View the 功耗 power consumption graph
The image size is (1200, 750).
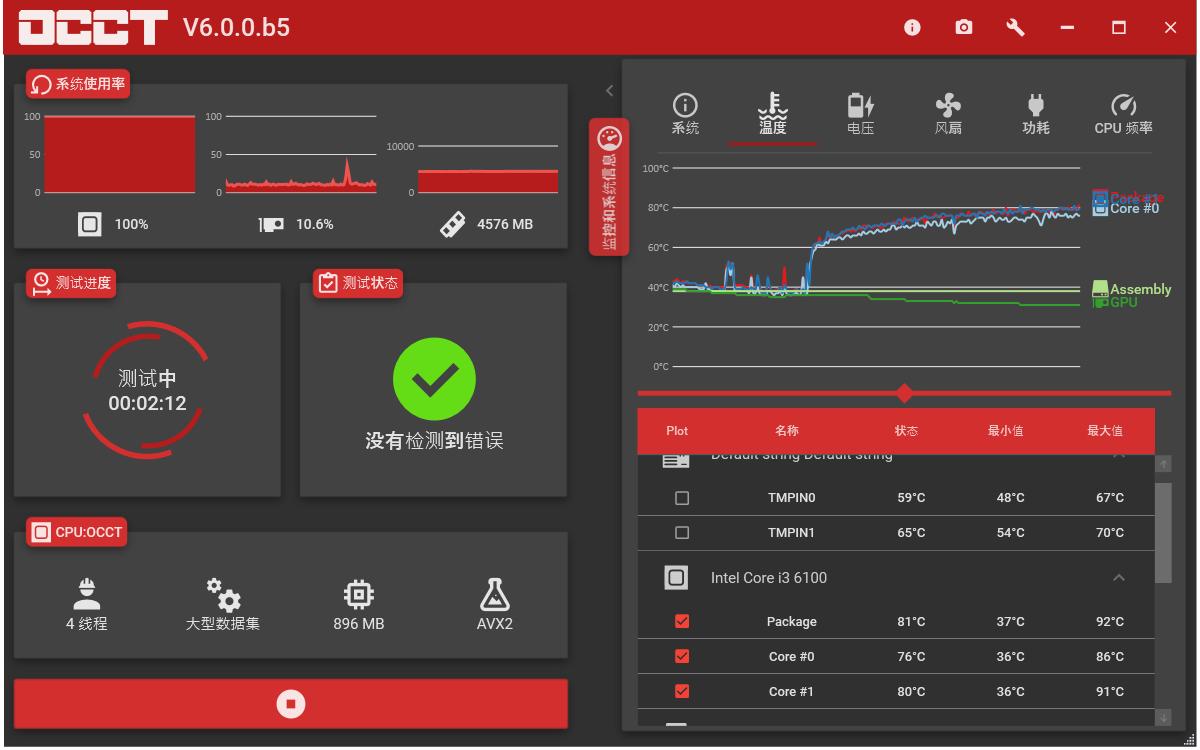1036,110
